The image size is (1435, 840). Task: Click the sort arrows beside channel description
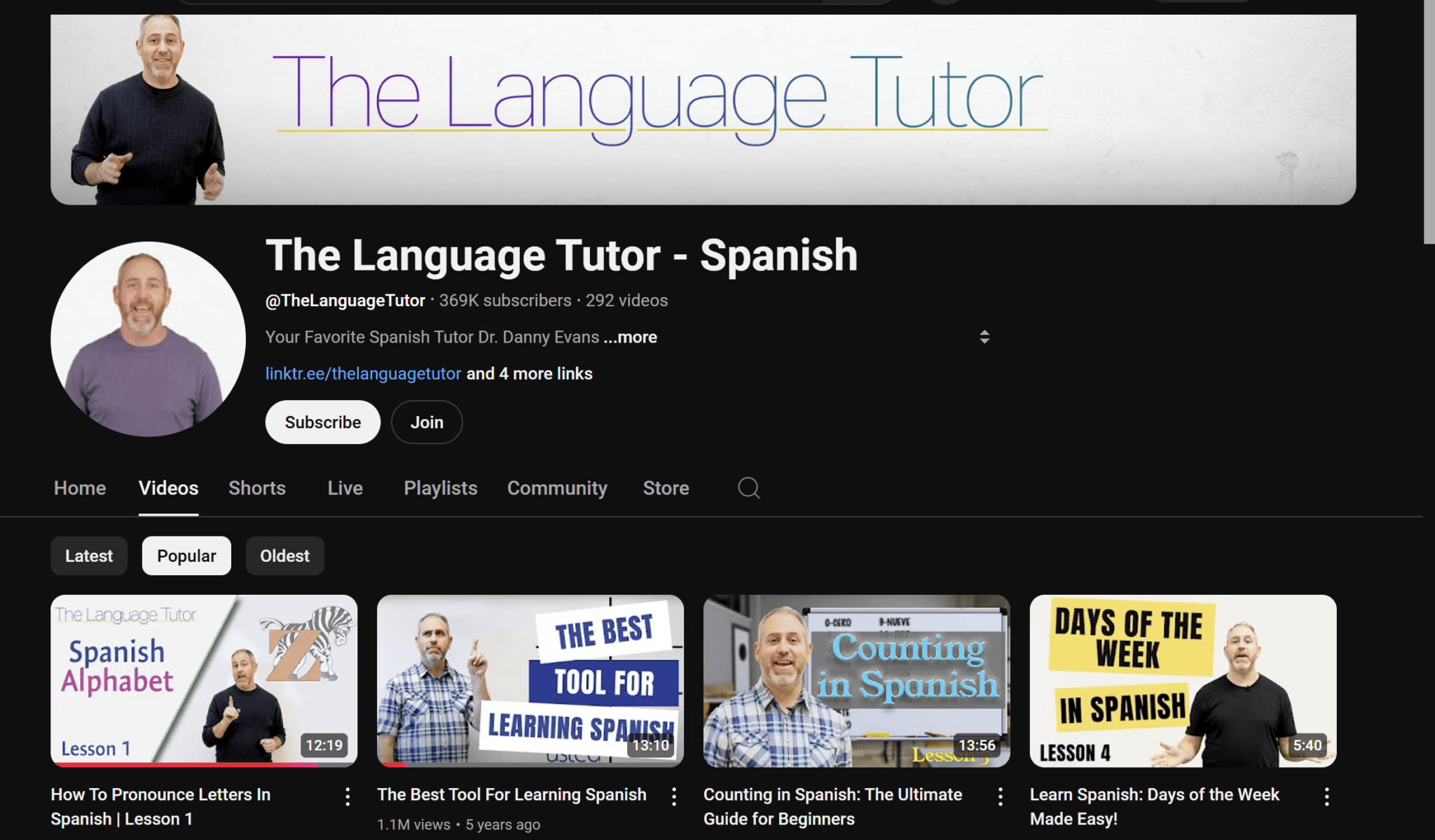pyautogui.click(x=984, y=337)
